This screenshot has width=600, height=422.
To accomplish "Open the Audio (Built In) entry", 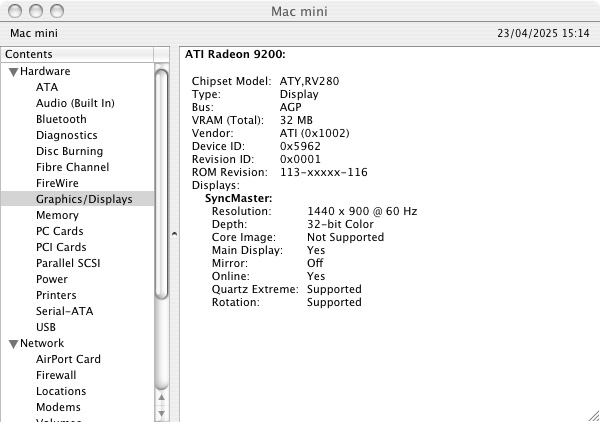I will [75, 103].
